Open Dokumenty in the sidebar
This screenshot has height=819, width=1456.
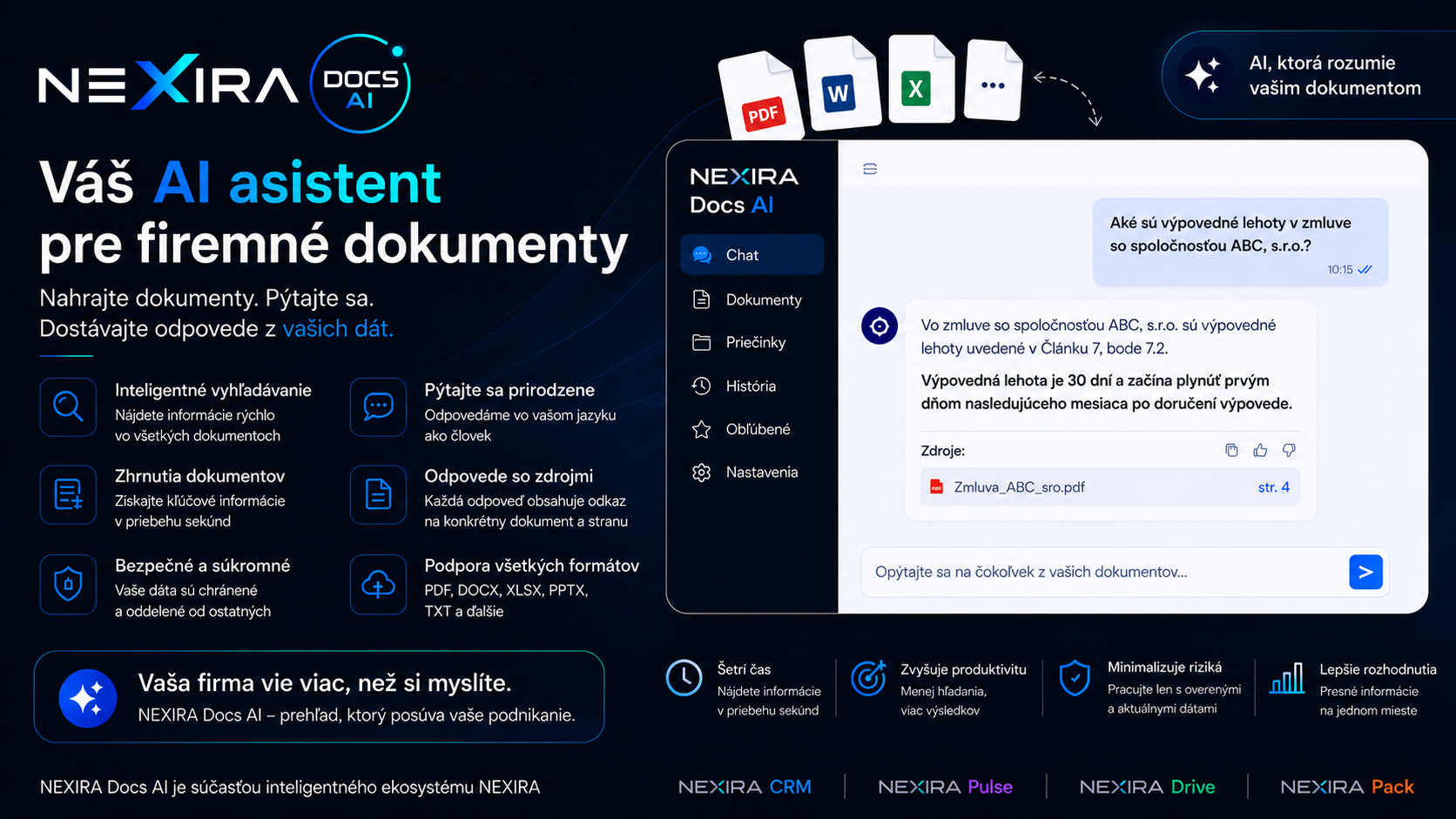click(x=752, y=299)
